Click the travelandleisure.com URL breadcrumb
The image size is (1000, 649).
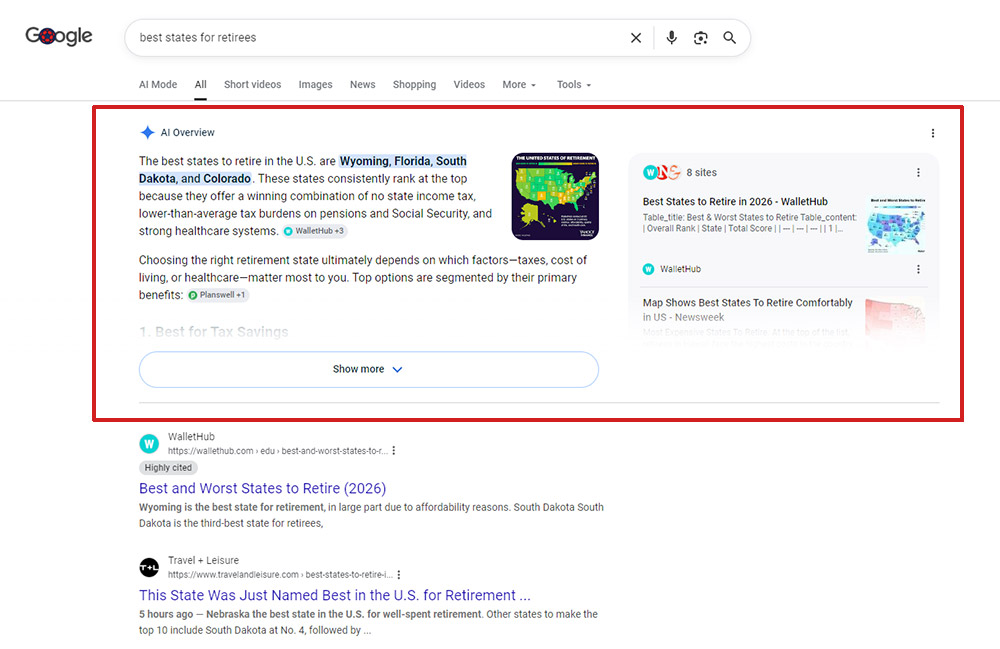(280, 574)
